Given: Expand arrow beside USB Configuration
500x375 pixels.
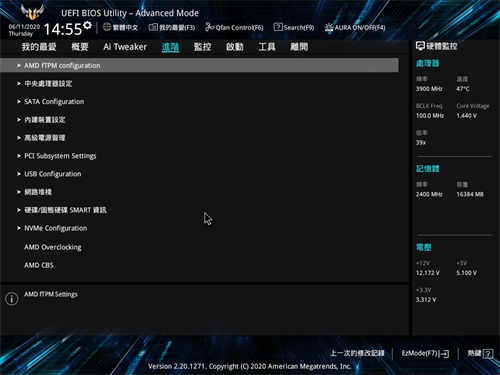Looking at the screenshot, I should (19, 174).
